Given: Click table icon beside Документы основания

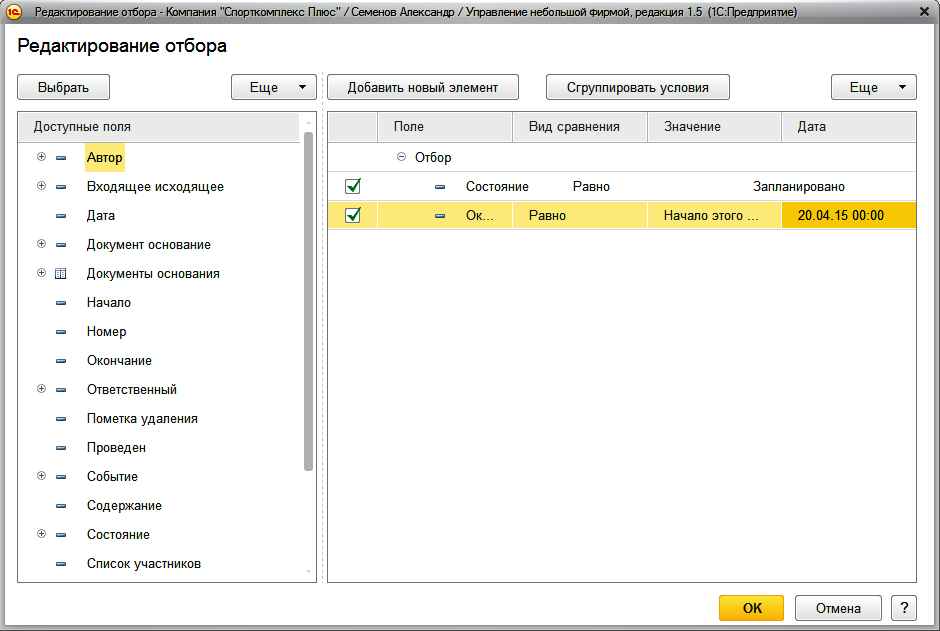Looking at the screenshot, I should (61, 274).
